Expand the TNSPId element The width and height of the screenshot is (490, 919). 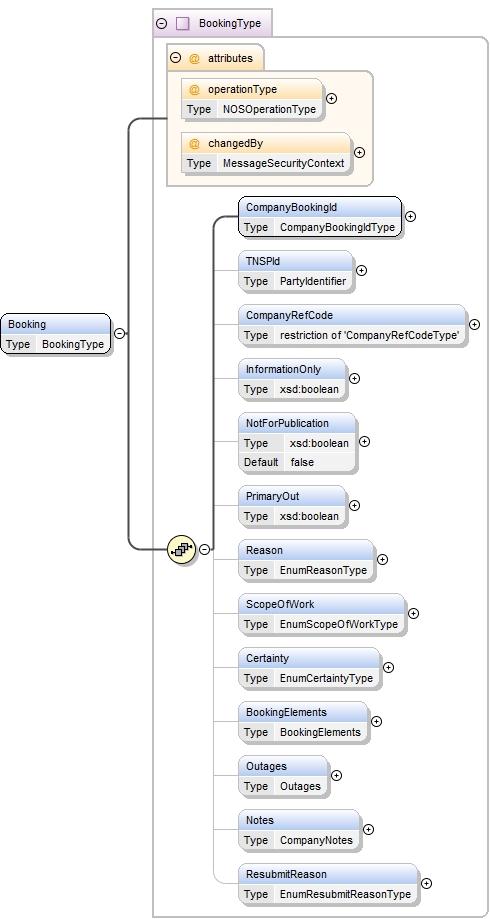pyautogui.click(x=362, y=270)
